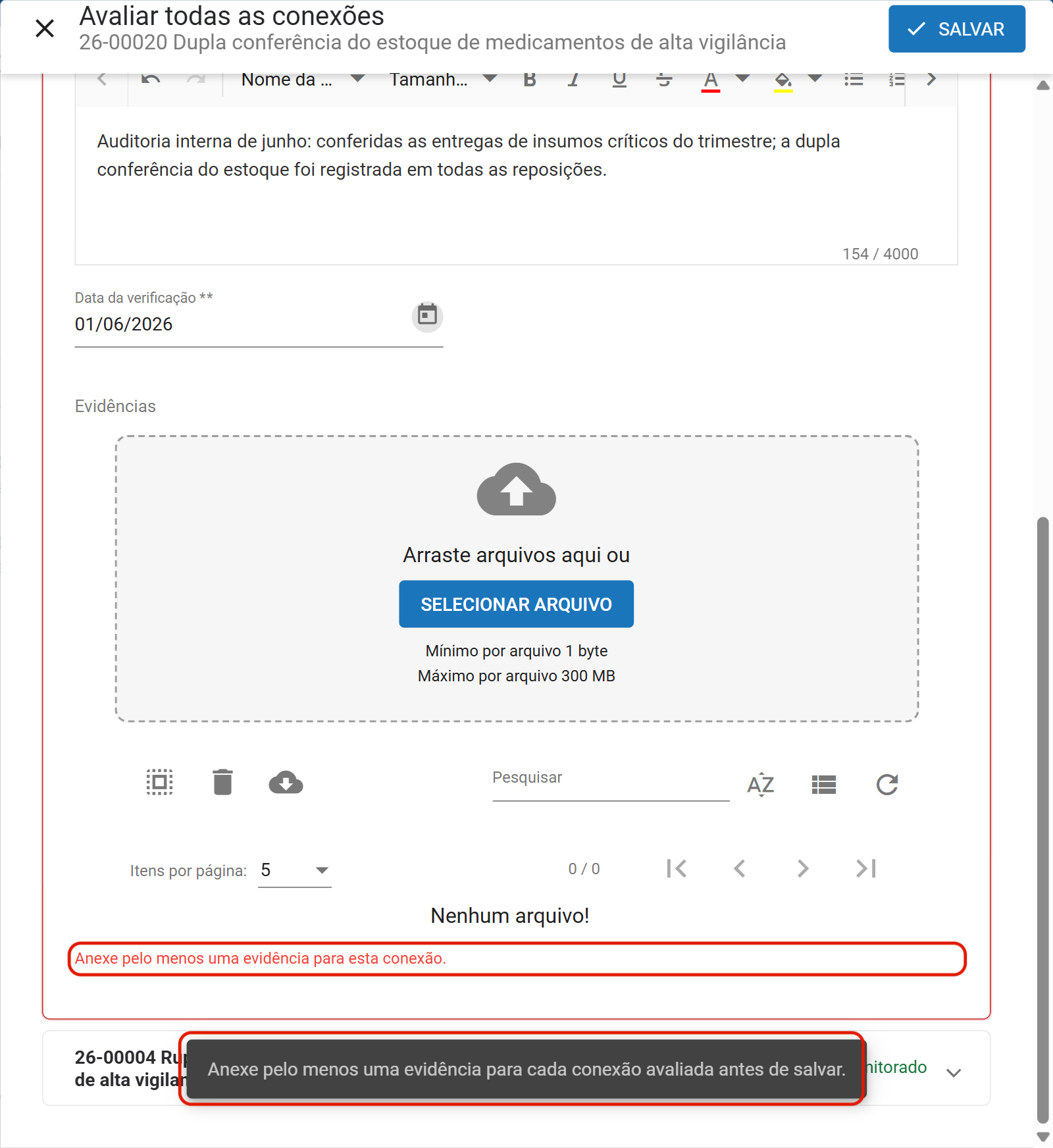Toggle underline formatting
1053x1148 pixels.
coord(619,80)
